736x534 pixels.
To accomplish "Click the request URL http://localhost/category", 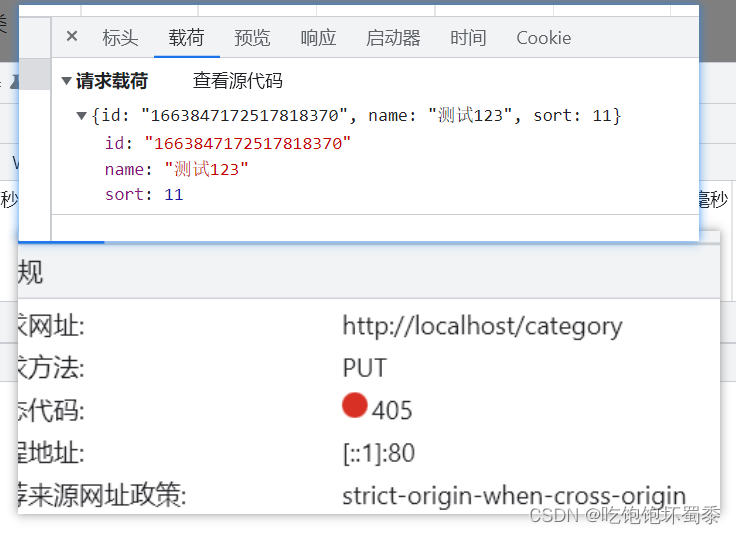I will (x=483, y=326).
